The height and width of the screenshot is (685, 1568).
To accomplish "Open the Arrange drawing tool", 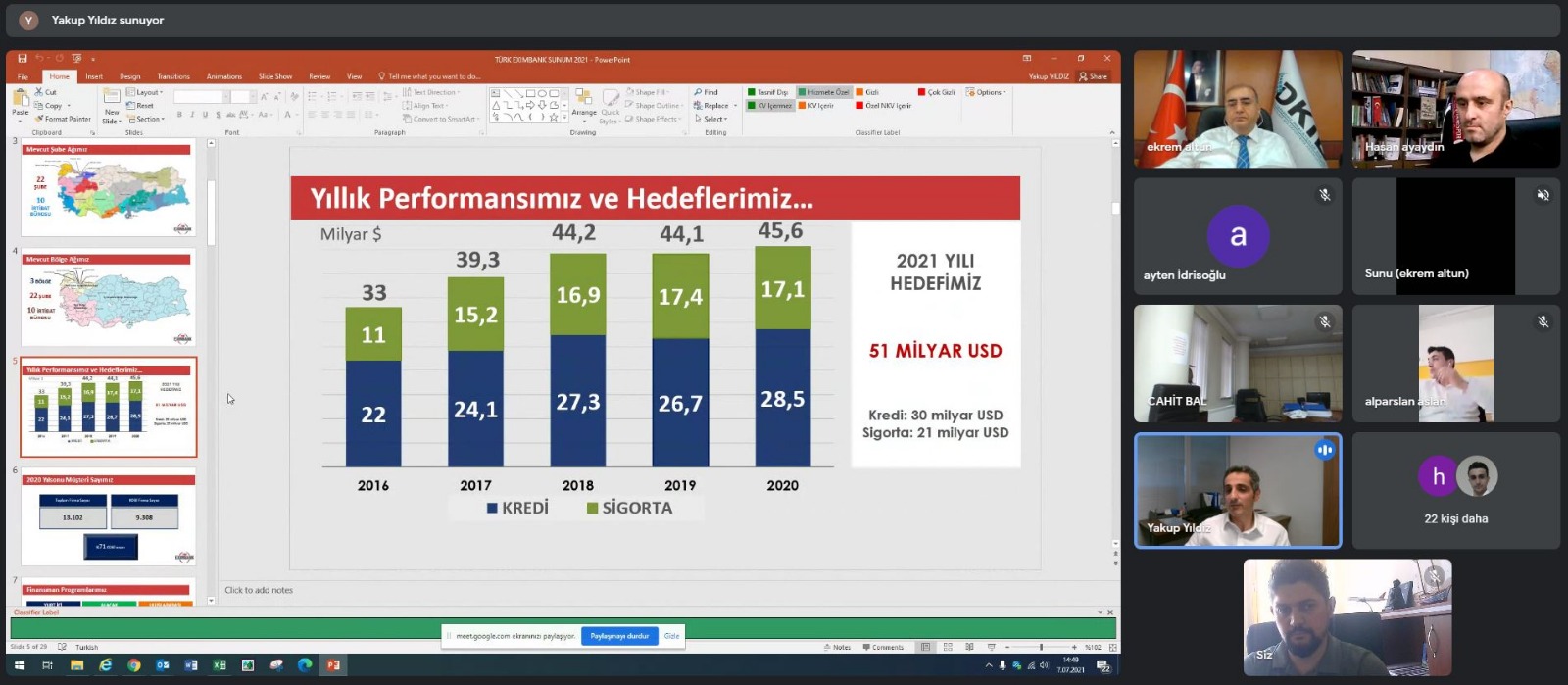I will point(584,100).
